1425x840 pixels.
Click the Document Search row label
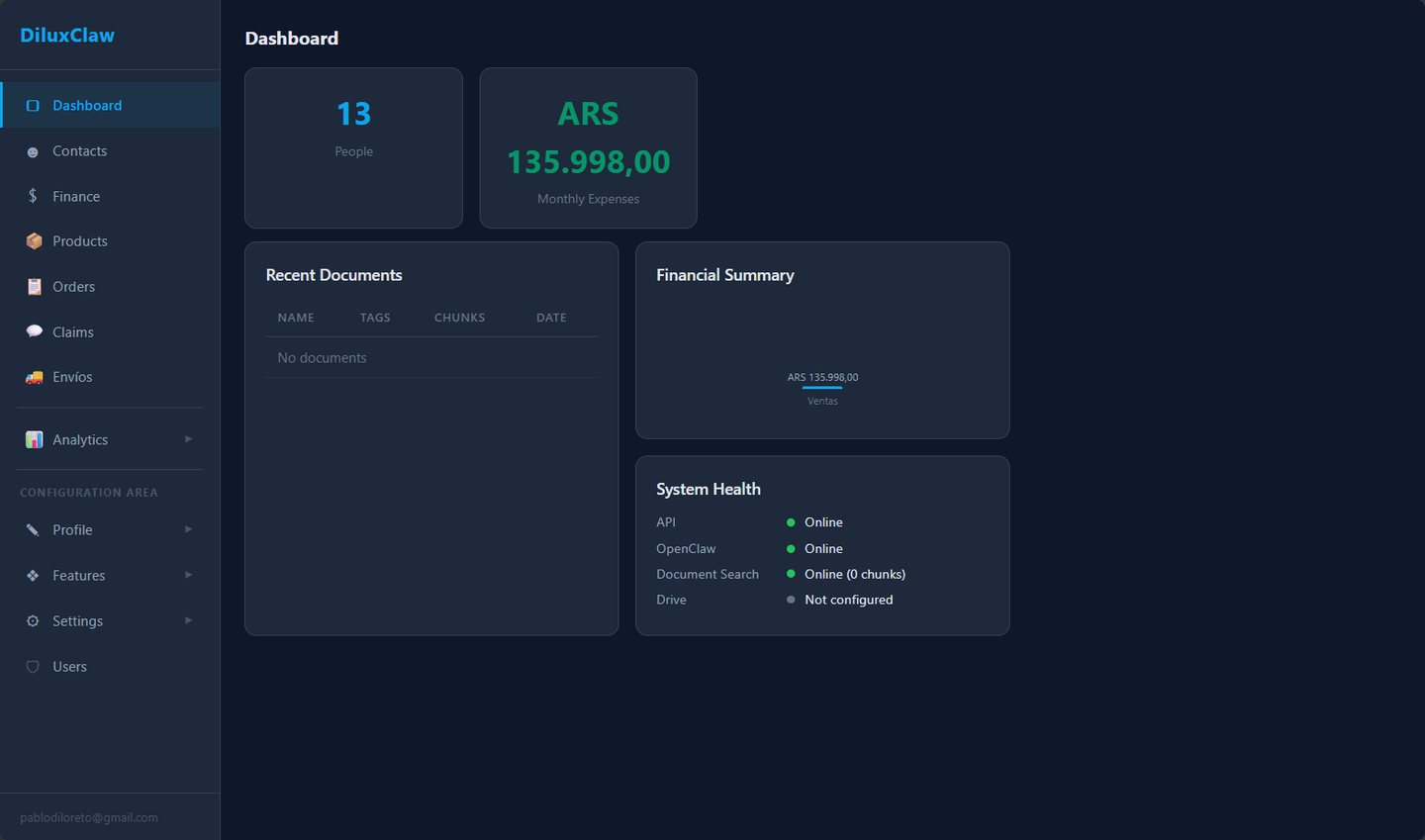[708, 574]
